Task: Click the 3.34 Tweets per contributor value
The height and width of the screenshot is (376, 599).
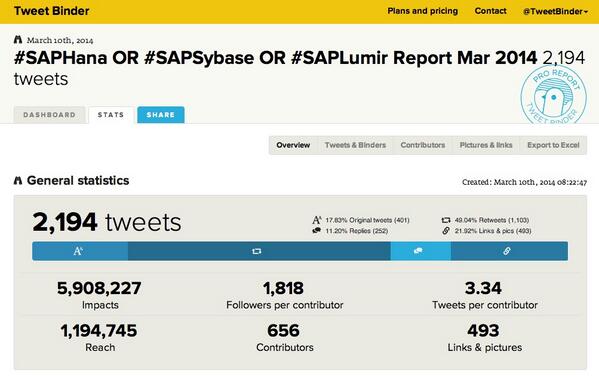Action: tap(483, 288)
